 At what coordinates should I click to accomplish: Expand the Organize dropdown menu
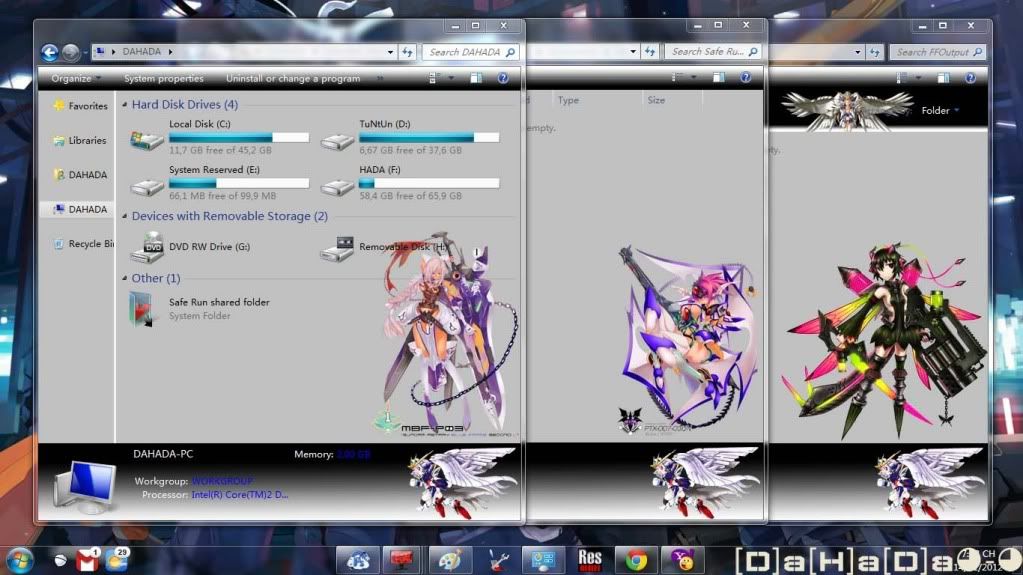tap(76, 78)
